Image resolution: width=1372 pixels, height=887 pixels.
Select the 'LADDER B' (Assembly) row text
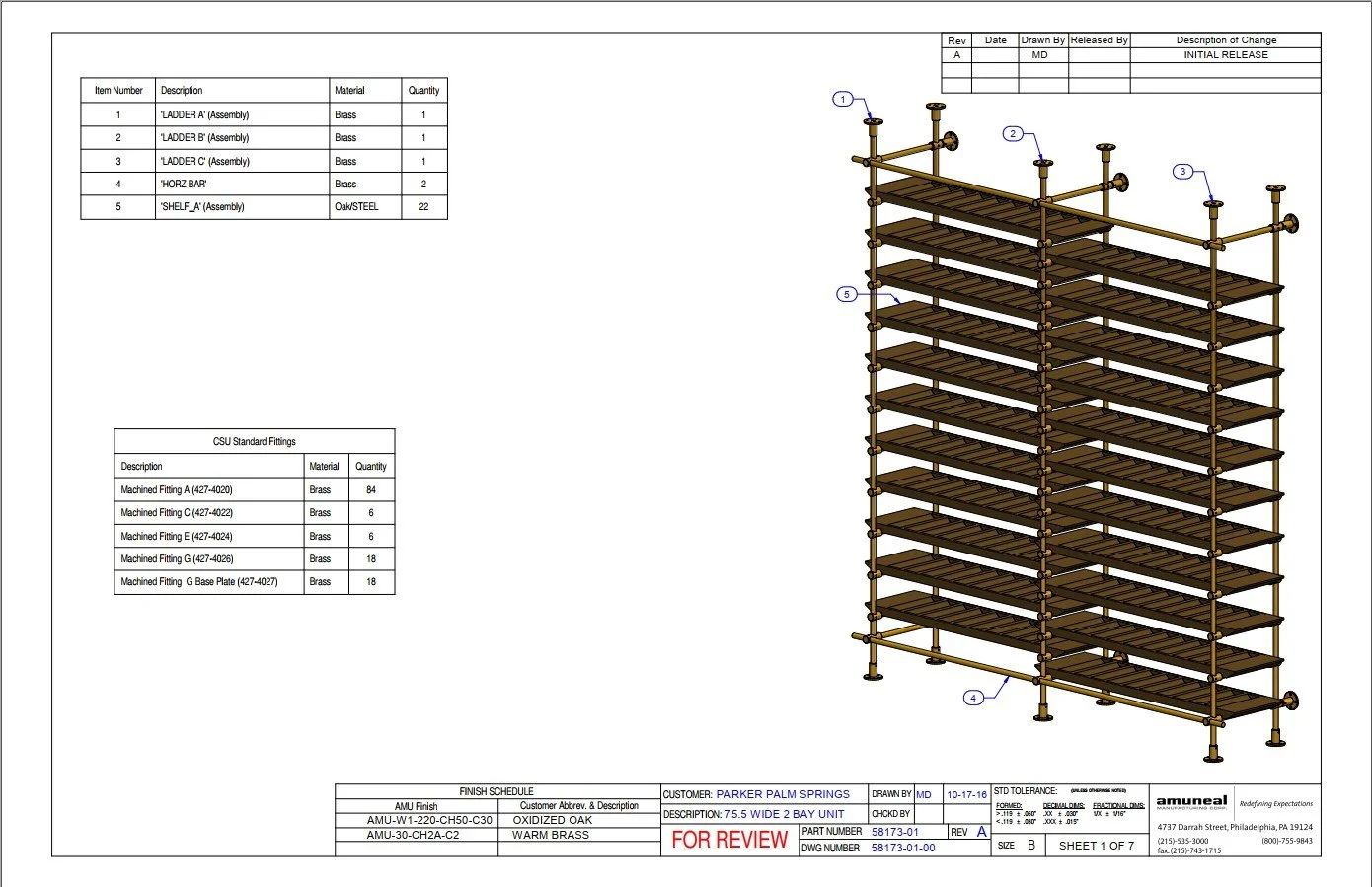click(204, 138)
